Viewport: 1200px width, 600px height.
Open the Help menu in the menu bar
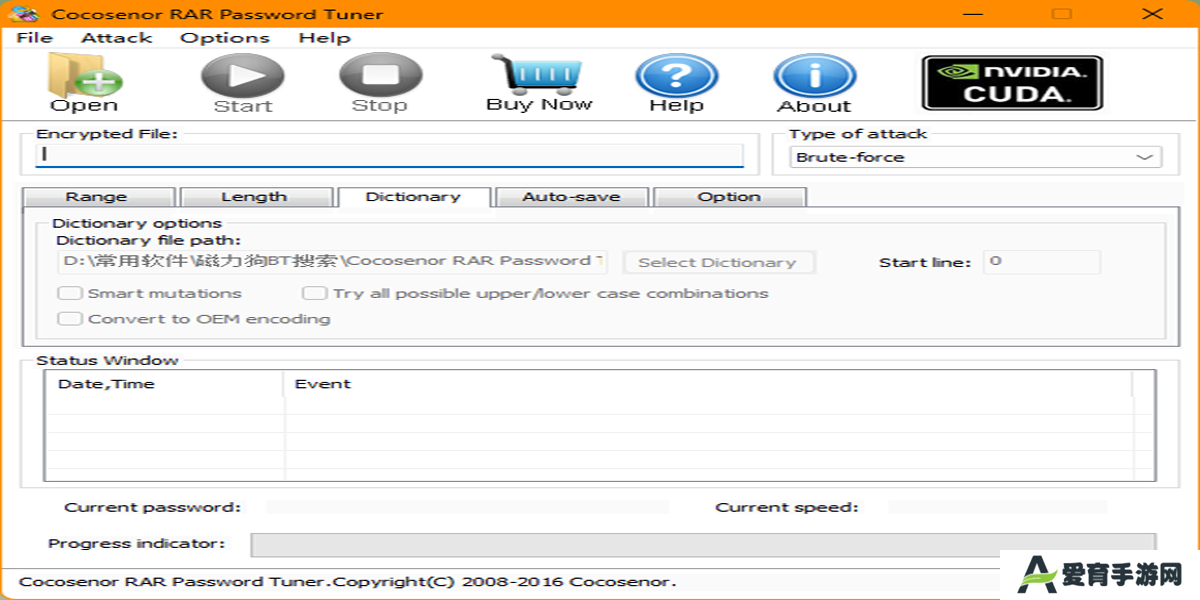coord(325,38)
